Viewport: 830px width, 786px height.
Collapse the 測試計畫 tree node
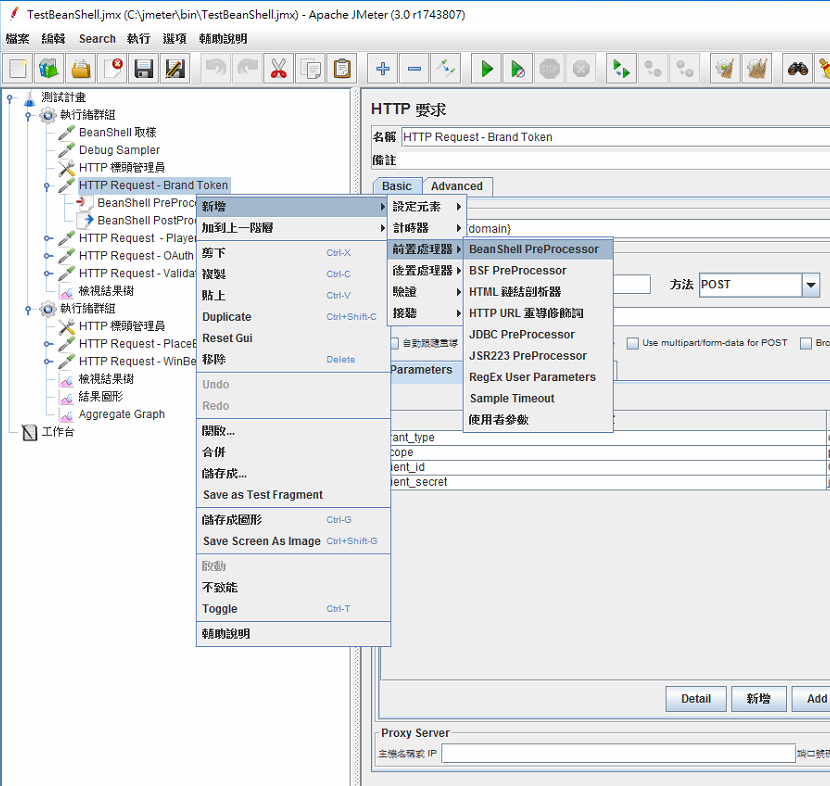tap(10, 97)
